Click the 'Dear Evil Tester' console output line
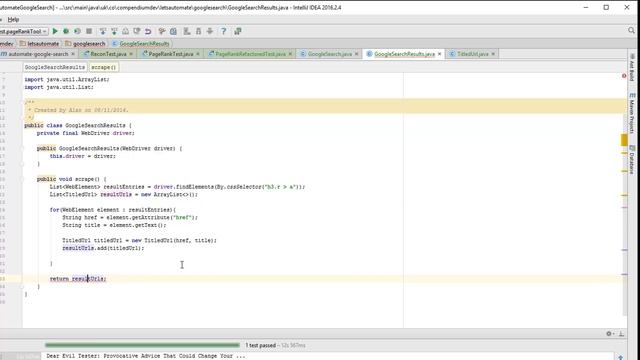Viewport: 640px width, 360px height. [146, 356]
